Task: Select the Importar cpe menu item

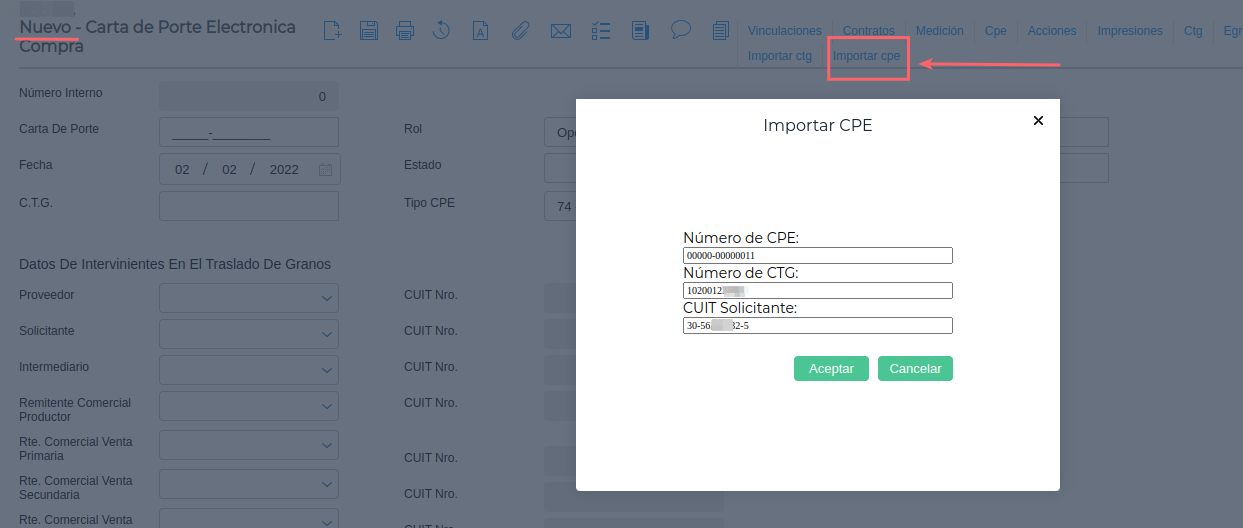Action: tap(866, 56)
